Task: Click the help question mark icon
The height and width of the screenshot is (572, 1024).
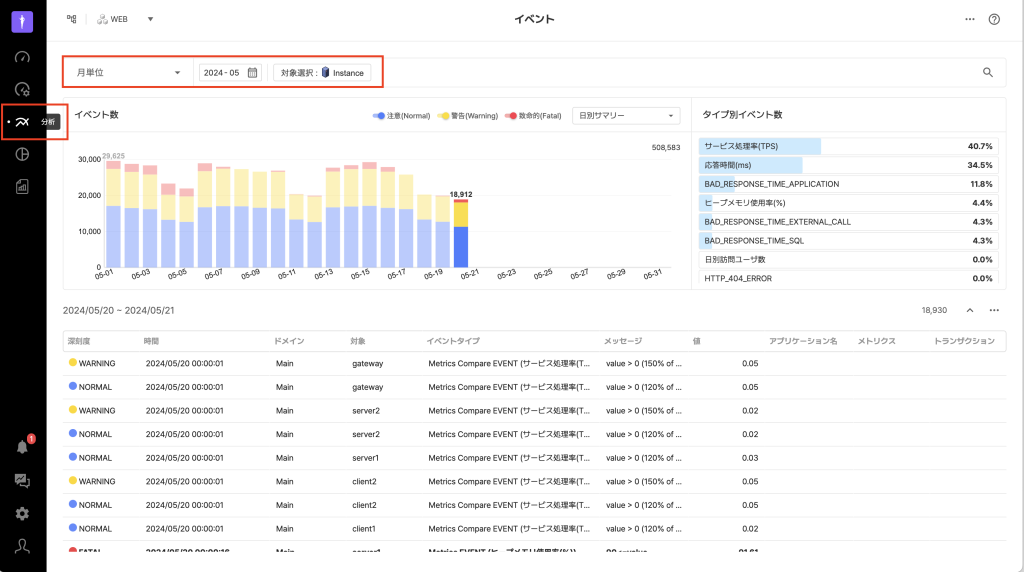Action: [994, 19]
